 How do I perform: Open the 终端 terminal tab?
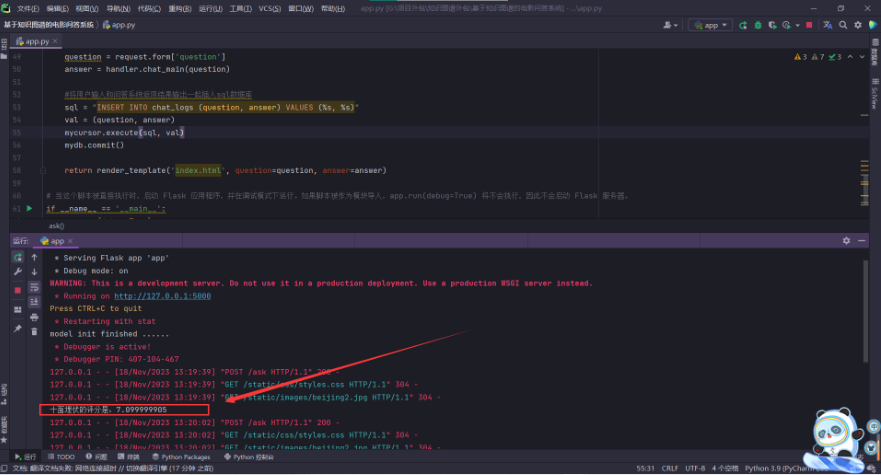coord(129,457)
